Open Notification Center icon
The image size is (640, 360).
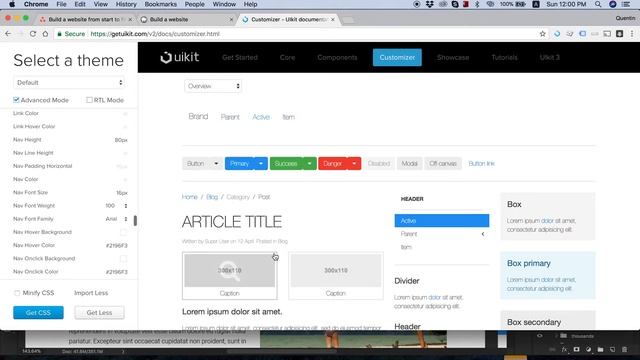(x=626, y=4)
